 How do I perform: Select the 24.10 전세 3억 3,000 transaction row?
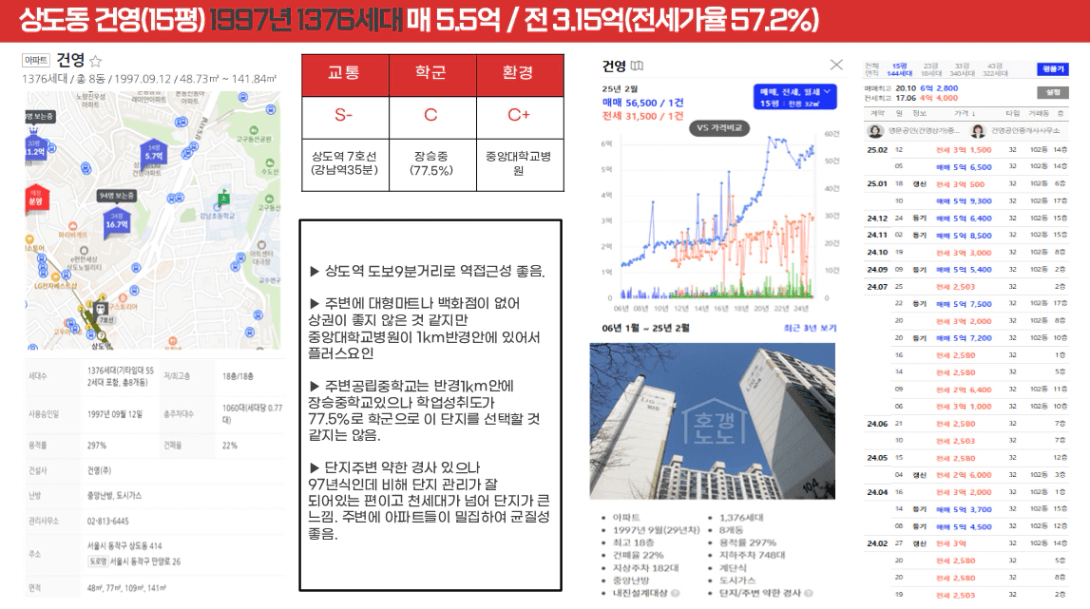(x=966, y=252)
